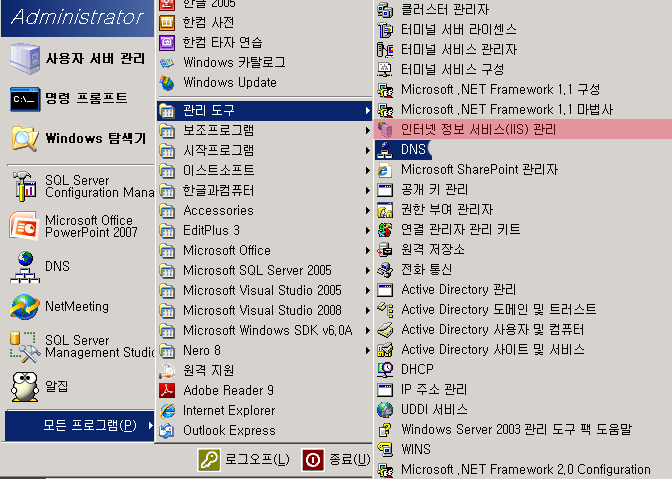Open Active Directory 사이트 및 서비스

[x=523, y=350]
